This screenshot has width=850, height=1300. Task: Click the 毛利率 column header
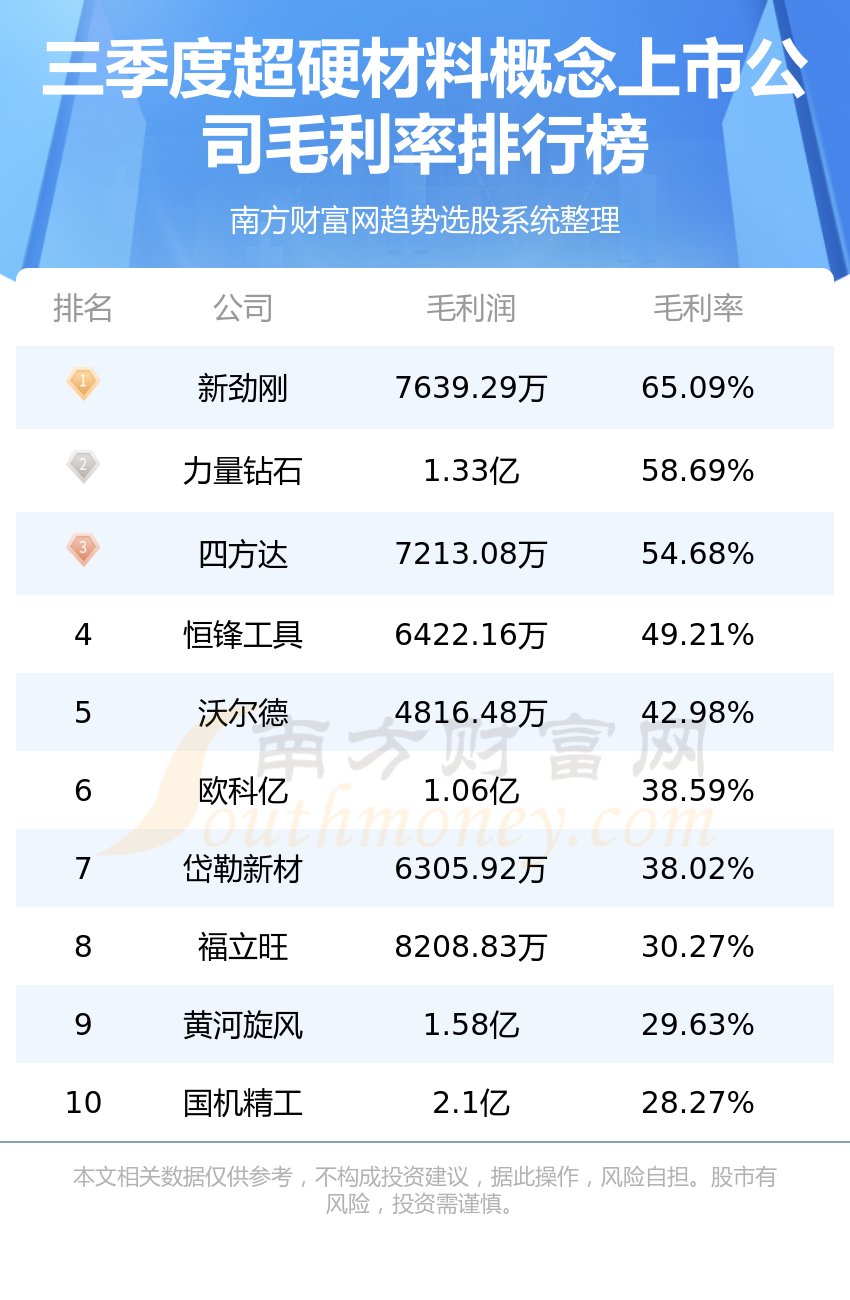point(698,308)
